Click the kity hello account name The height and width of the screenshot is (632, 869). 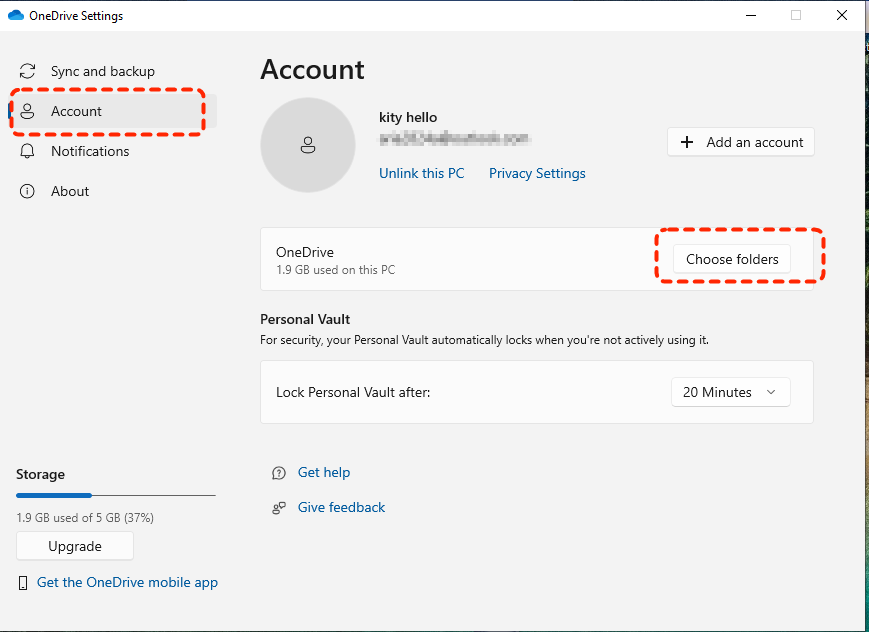(x=408, y=118)
